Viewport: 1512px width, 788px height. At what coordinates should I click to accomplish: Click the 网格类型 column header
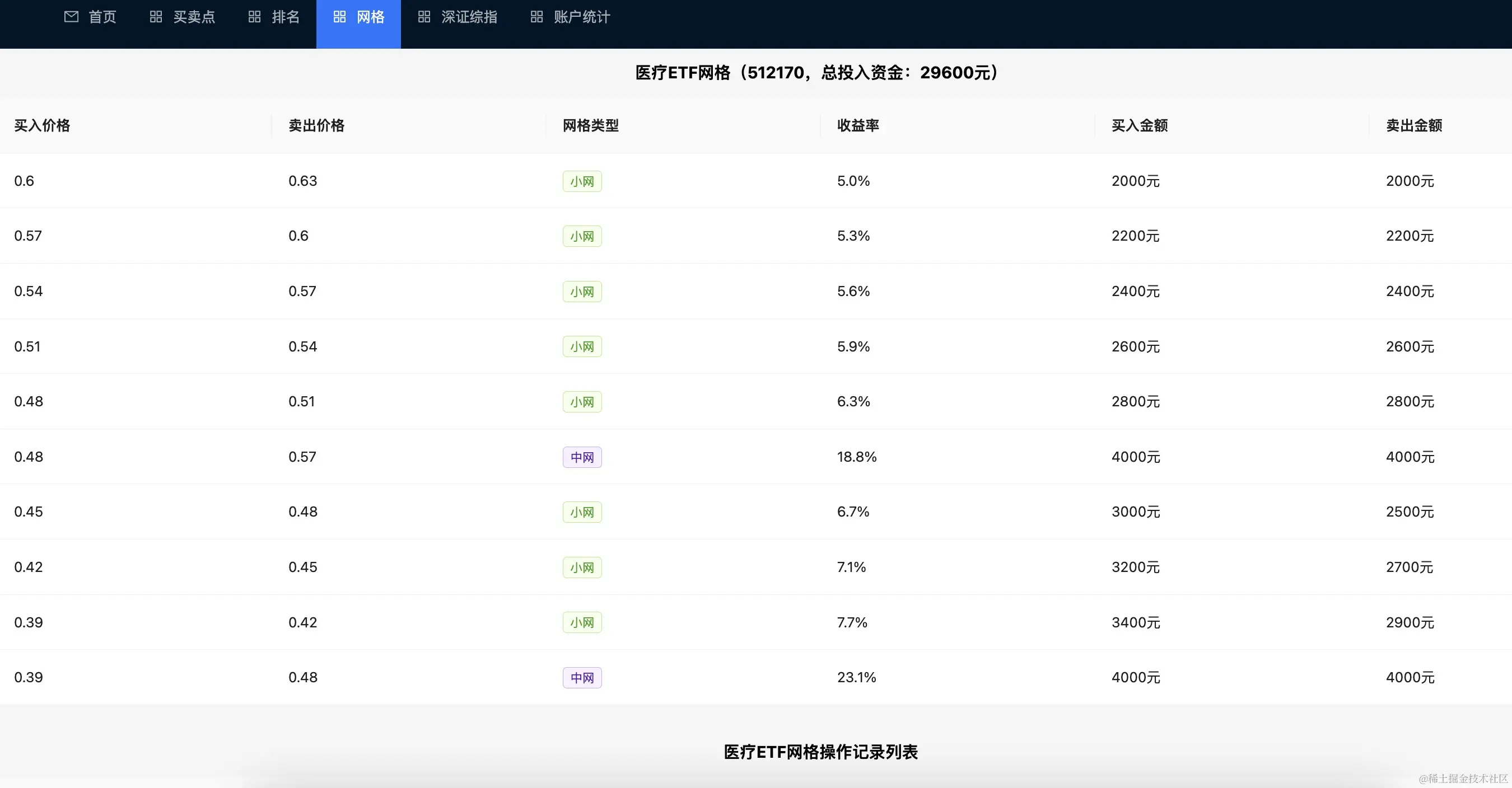tap(590, 125)
